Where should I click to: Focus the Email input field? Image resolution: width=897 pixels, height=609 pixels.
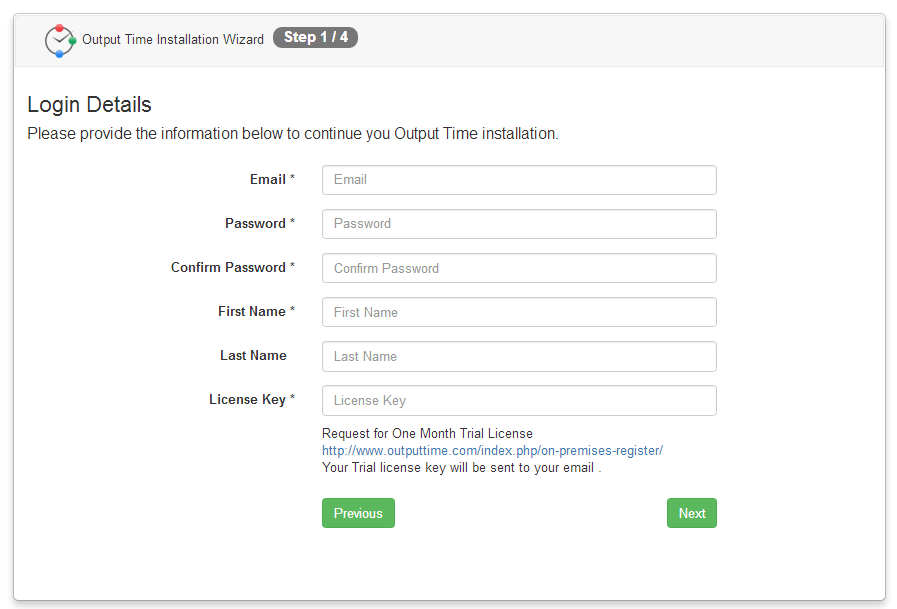tap(519, 180)
